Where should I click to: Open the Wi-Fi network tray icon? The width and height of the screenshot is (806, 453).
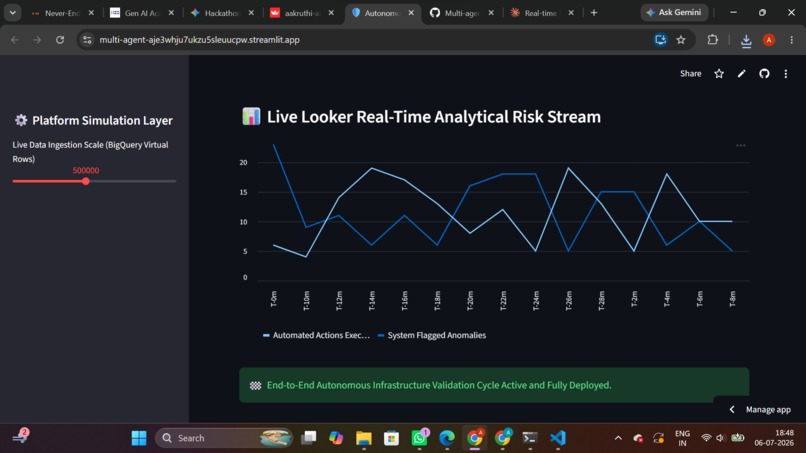(706, 438)
